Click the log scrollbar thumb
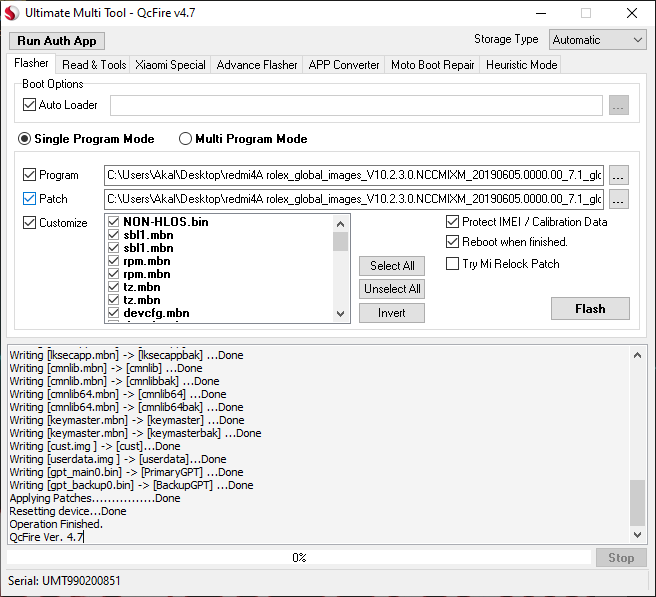This screenshot has height=597, width=656. (637, 503)
